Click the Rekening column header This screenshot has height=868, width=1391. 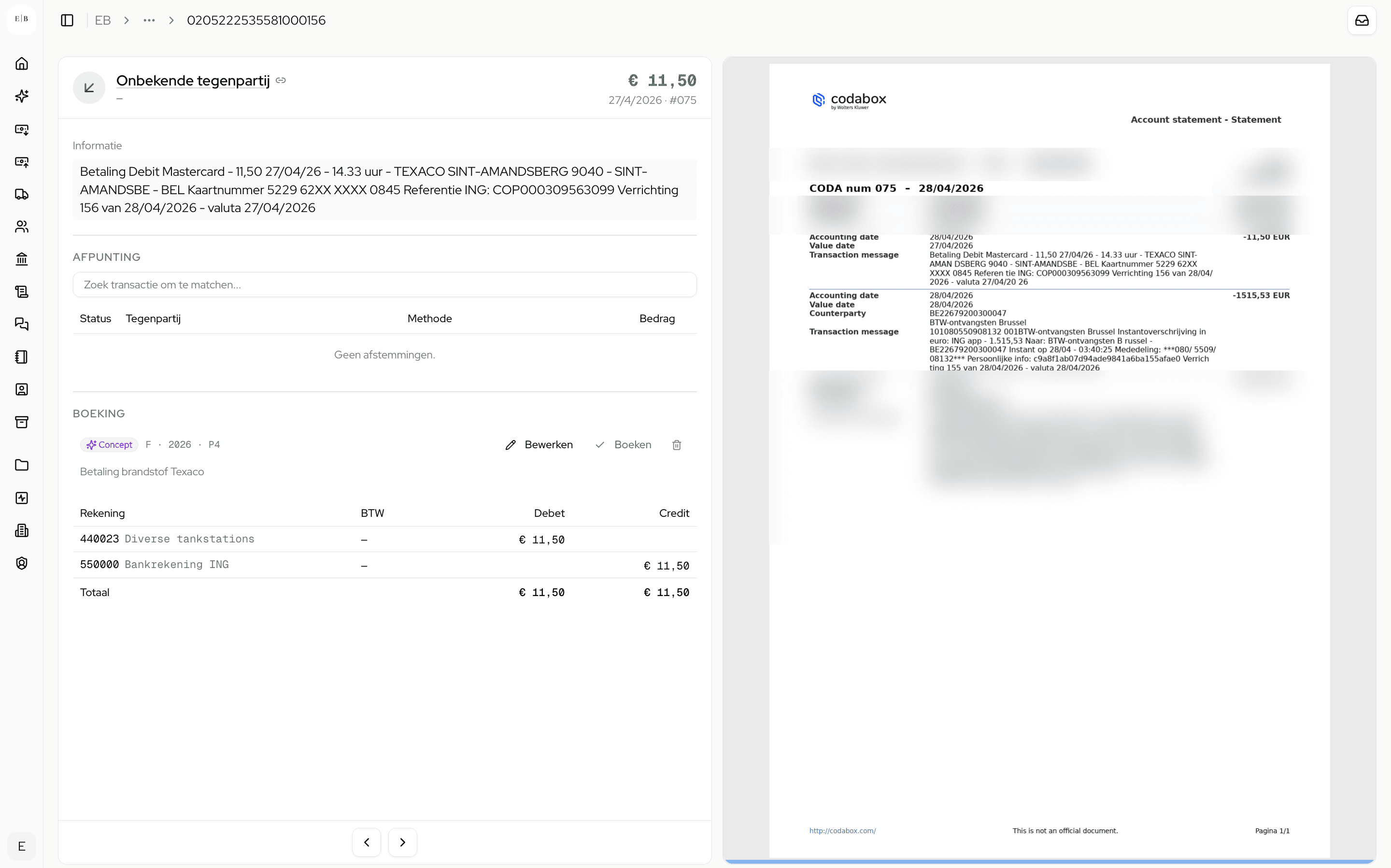pos(102,513)
